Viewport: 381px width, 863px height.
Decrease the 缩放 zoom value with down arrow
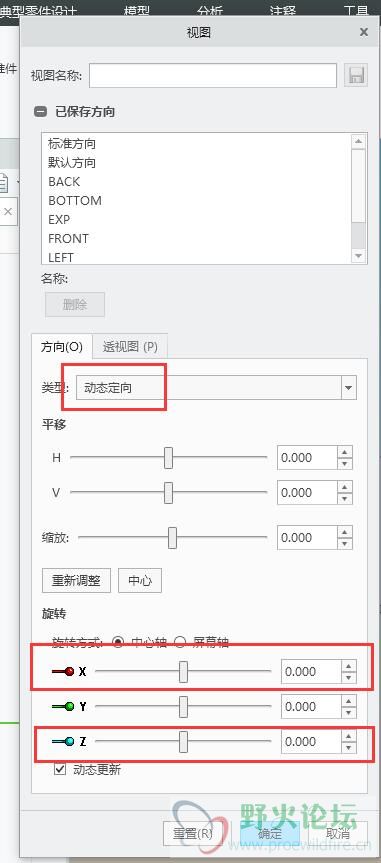(x=345, y=544)
